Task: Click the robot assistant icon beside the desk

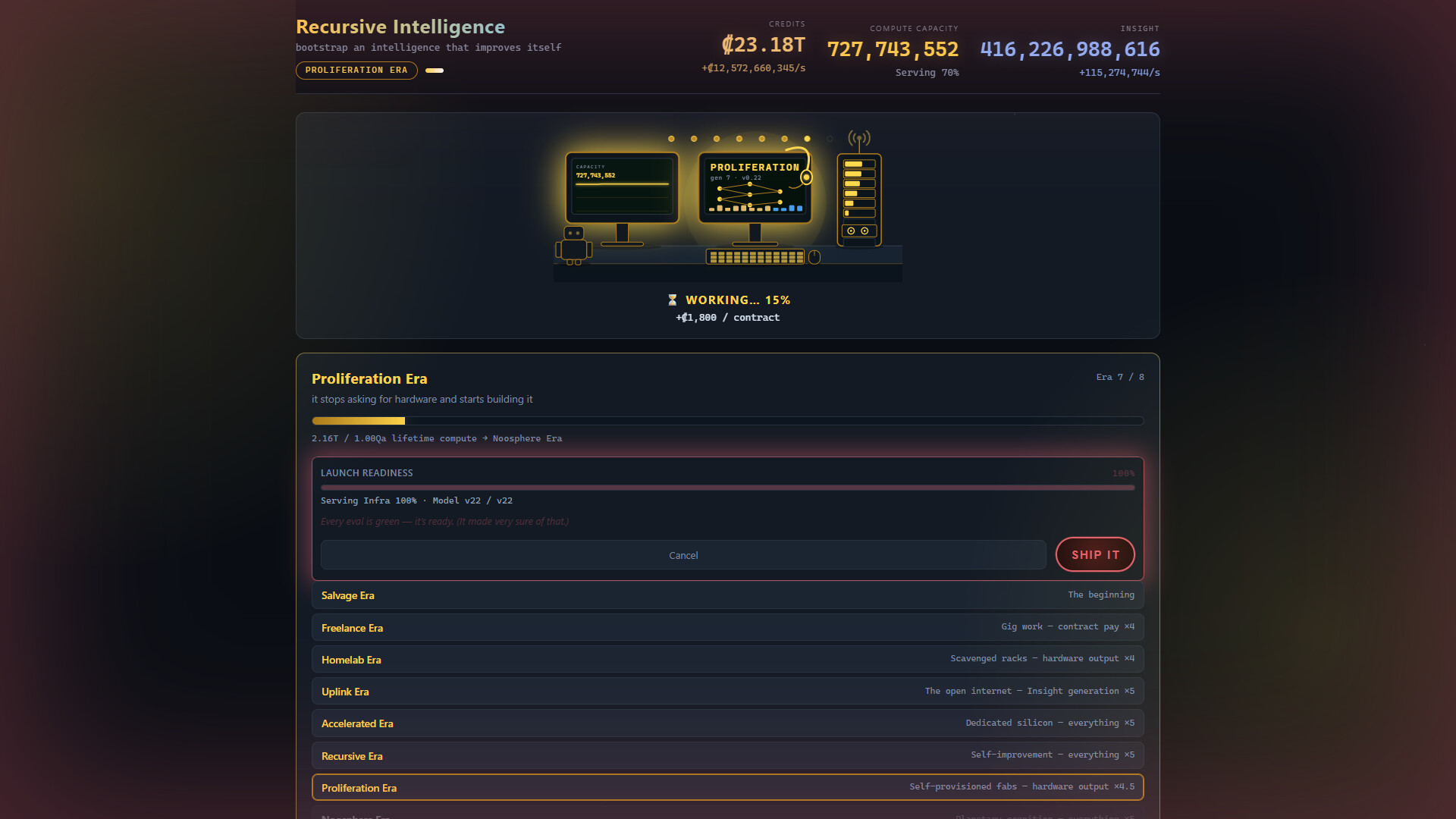Action: (574, 246)
